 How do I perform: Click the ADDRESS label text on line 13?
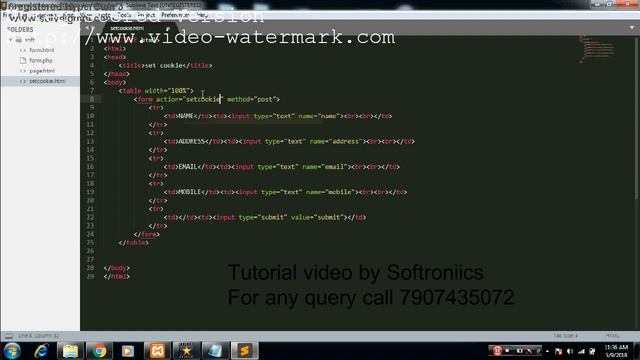[x=191, y=141]
